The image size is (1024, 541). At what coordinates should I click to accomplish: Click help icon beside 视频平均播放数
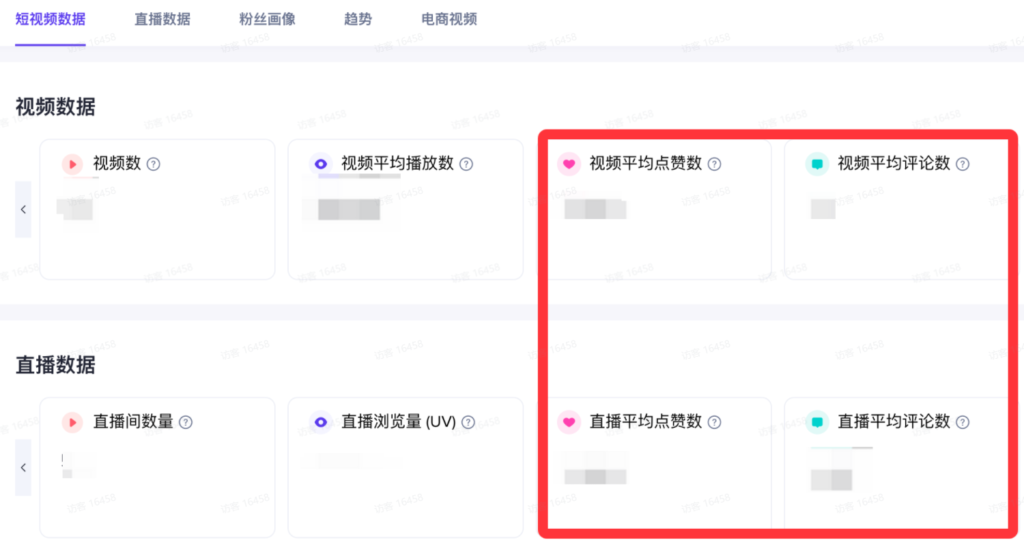[466, 164]
